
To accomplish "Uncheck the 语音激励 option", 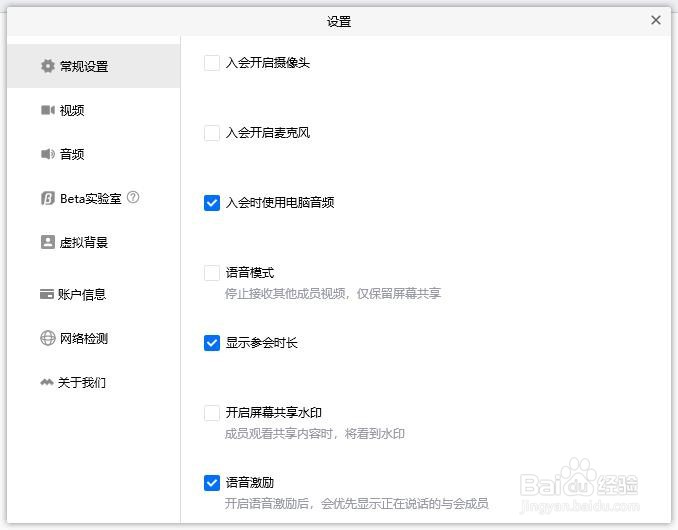I will click(x=212, y=483).
